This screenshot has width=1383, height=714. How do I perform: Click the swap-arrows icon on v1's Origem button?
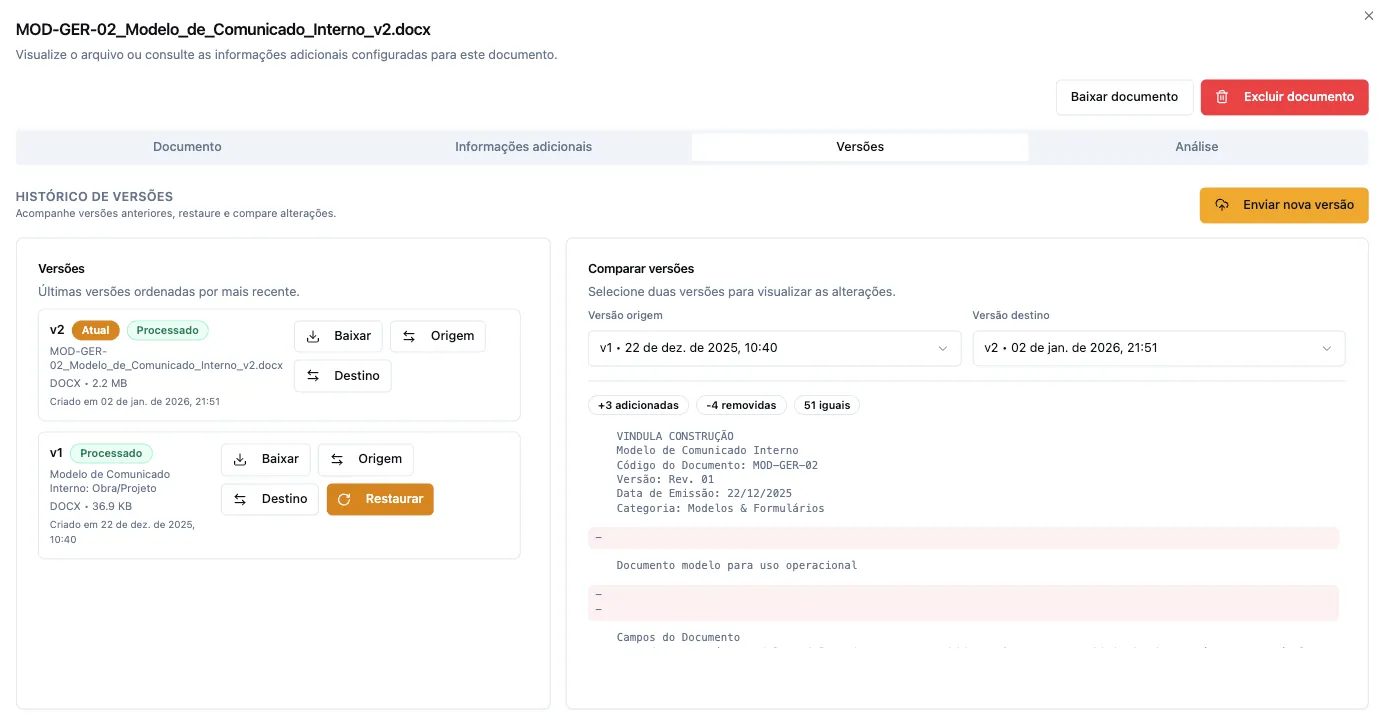337,459
